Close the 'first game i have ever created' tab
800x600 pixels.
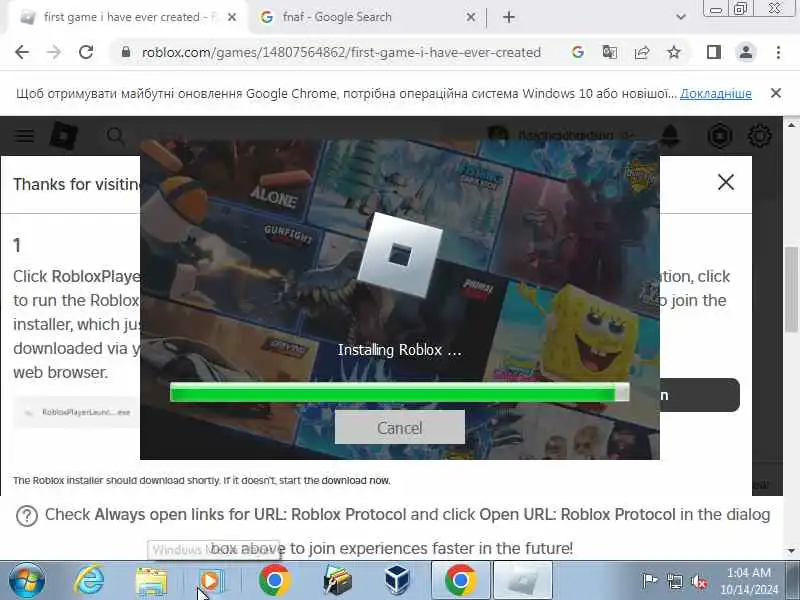(x=232, y=17)
